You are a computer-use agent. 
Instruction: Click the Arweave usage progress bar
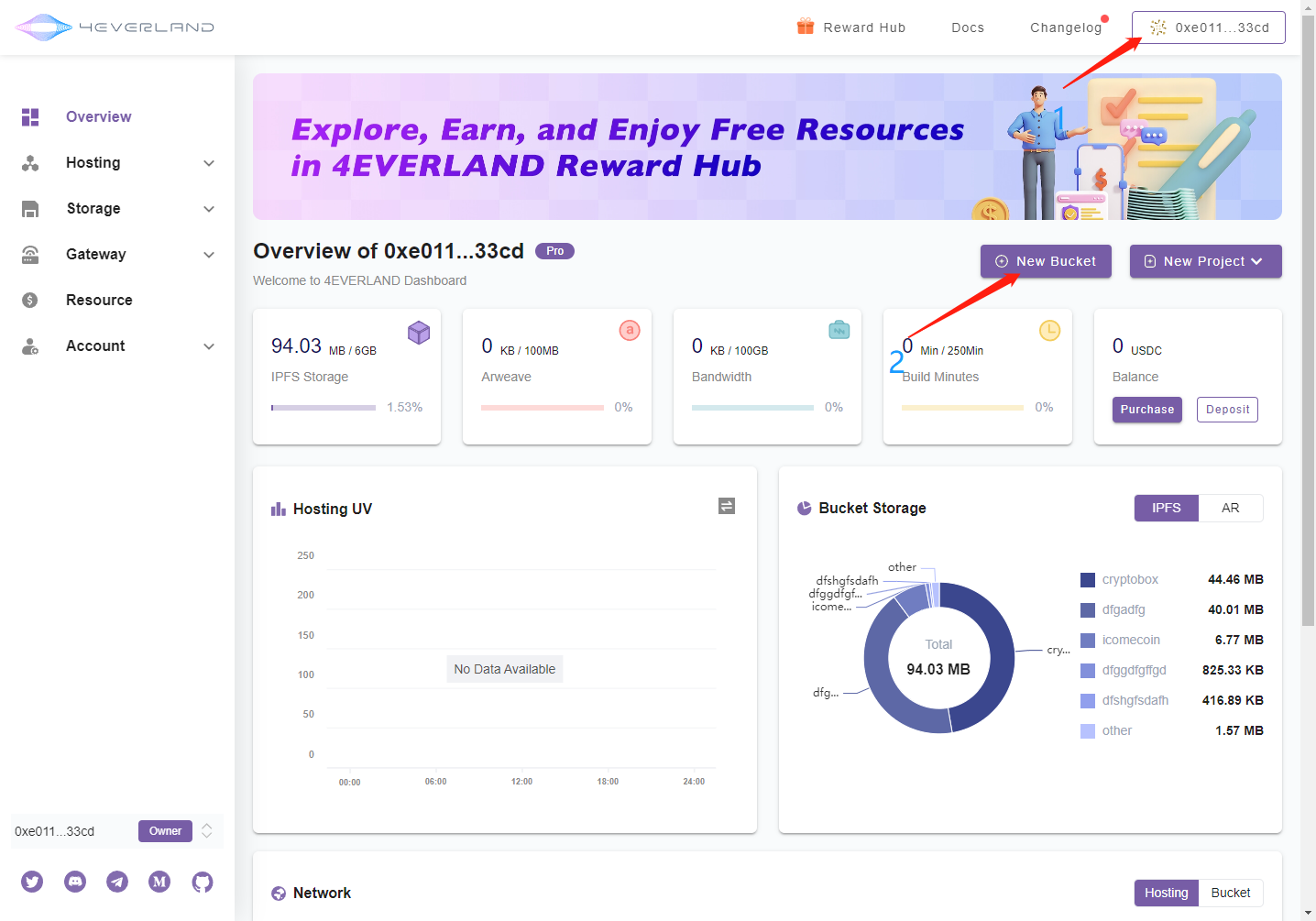543,408
